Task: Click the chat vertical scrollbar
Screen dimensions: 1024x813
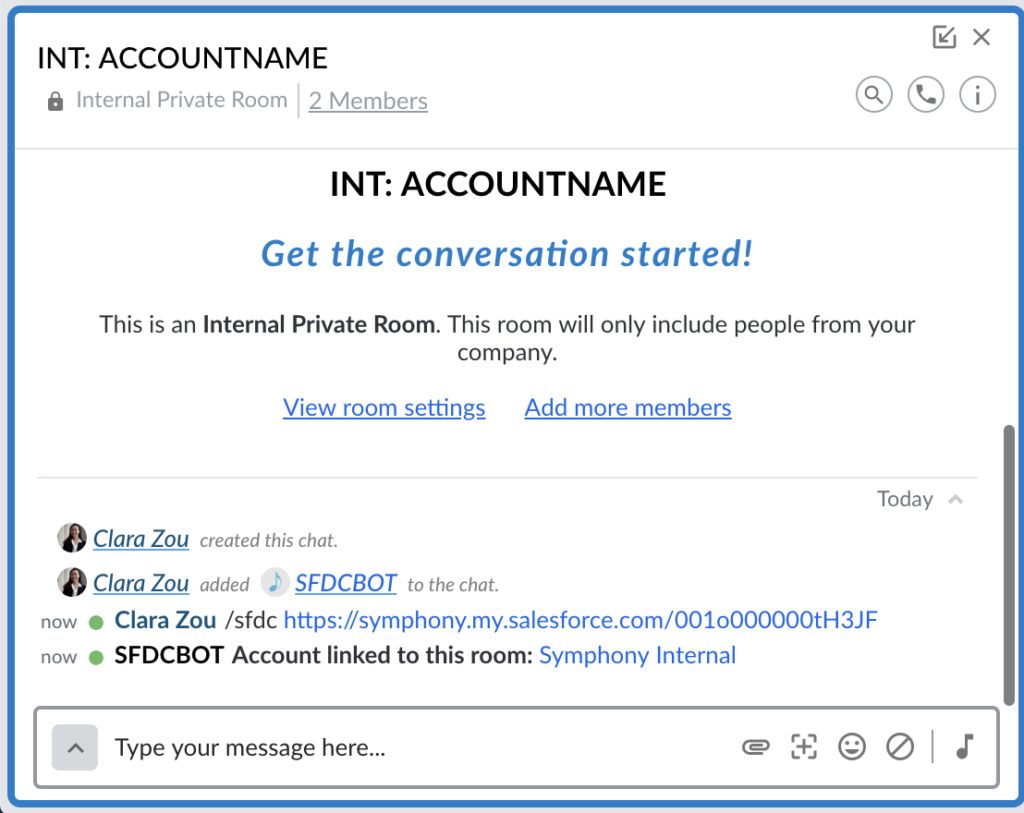Action: pyautogui.click(x=1009, y=565)
